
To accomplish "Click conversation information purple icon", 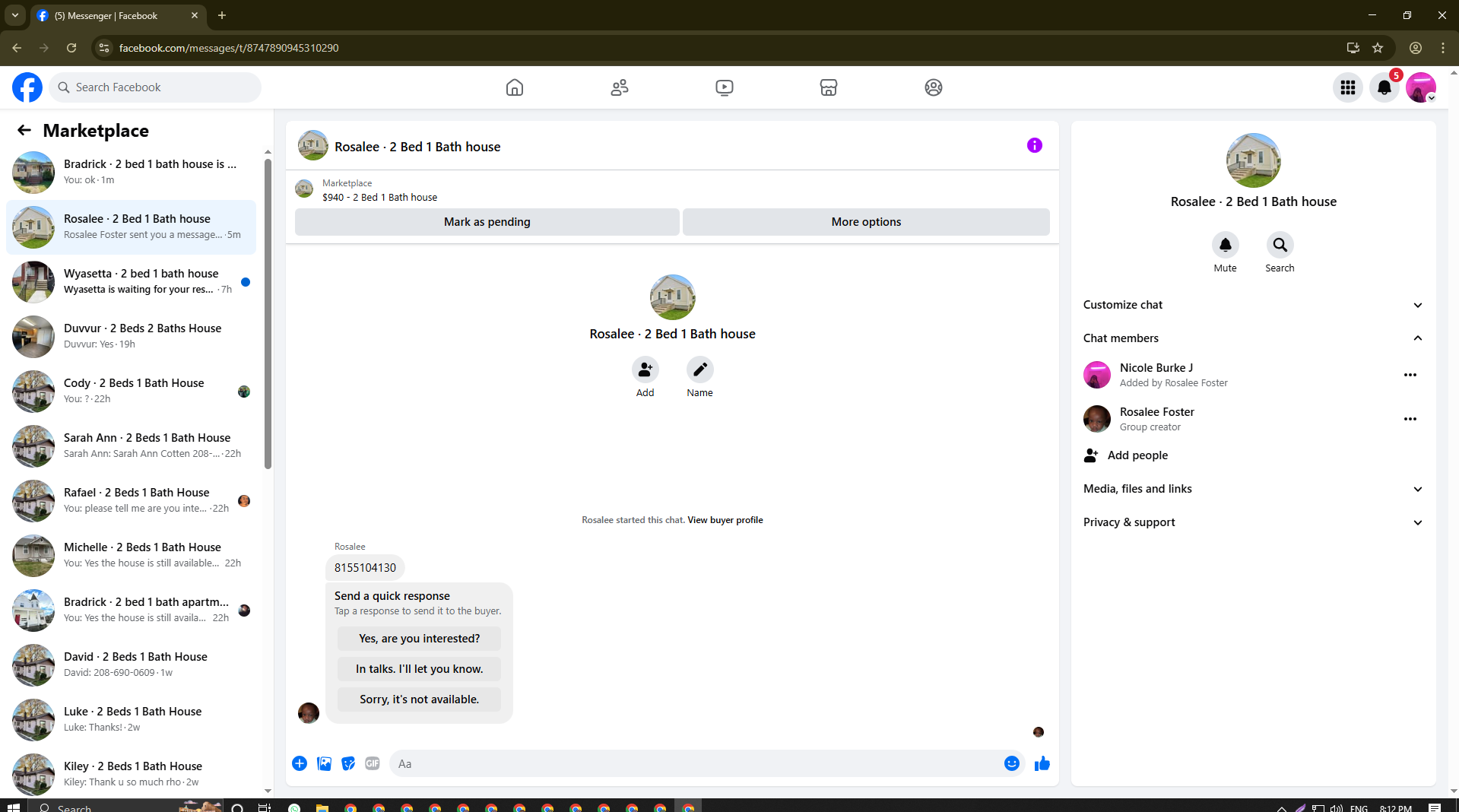I will tap(1035, 145).
